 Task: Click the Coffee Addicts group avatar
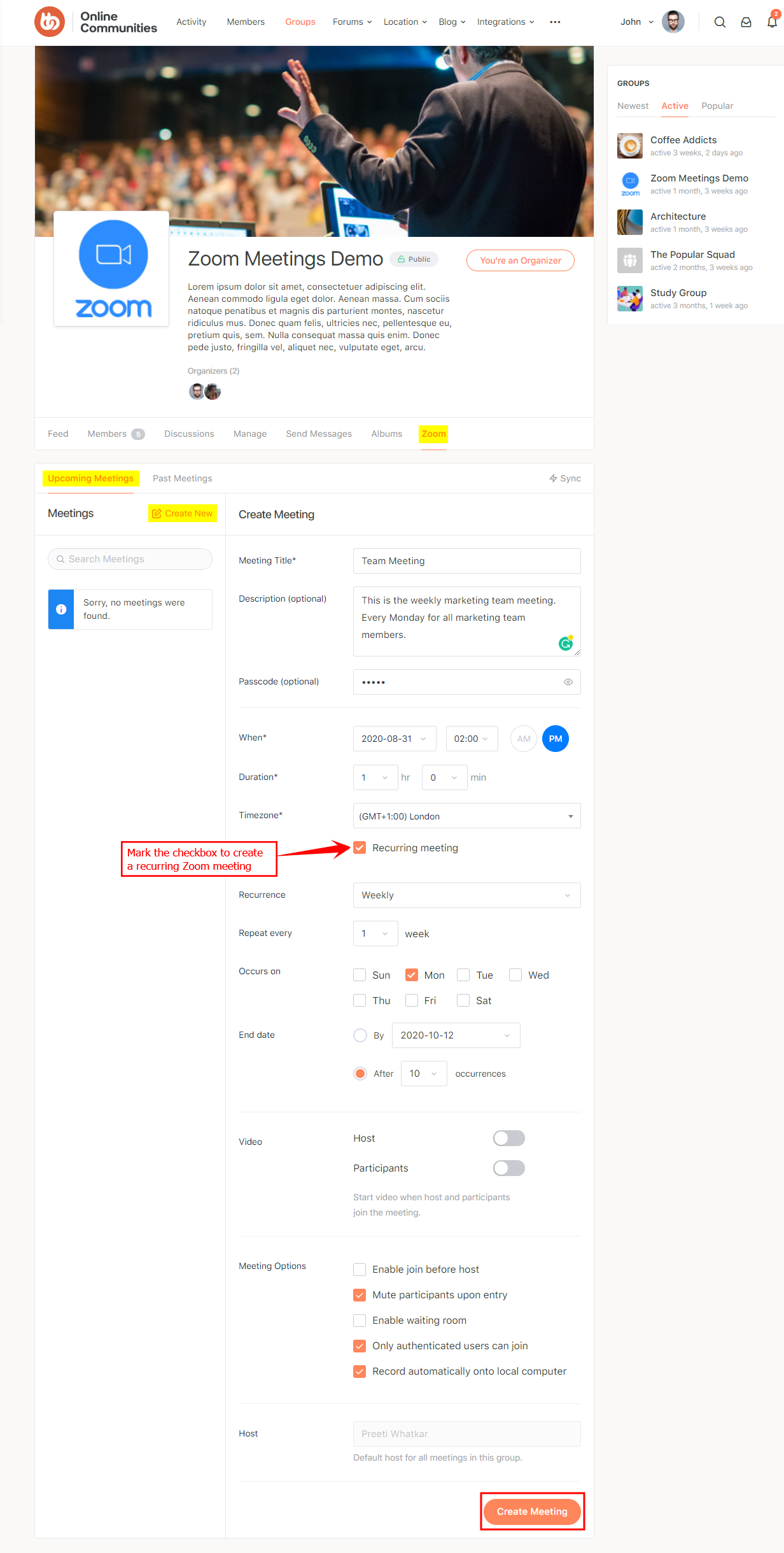pos(629,146)
